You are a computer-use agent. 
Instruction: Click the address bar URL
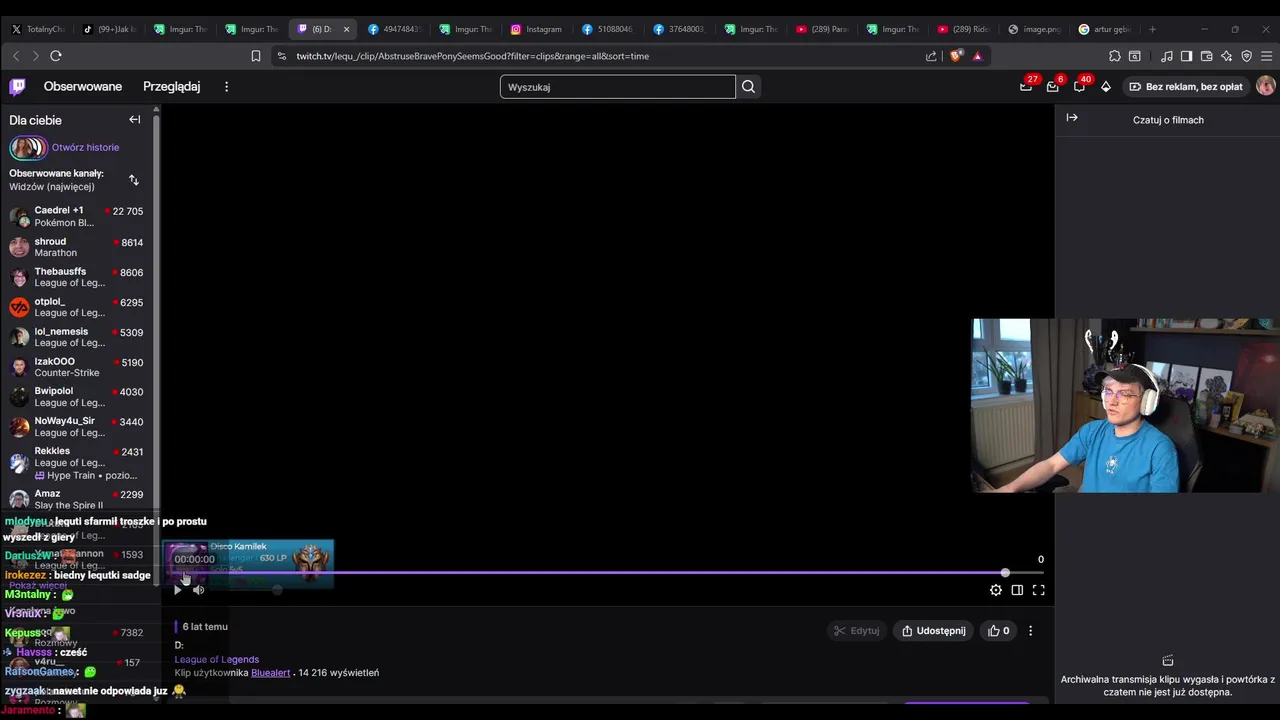[472, 56]
